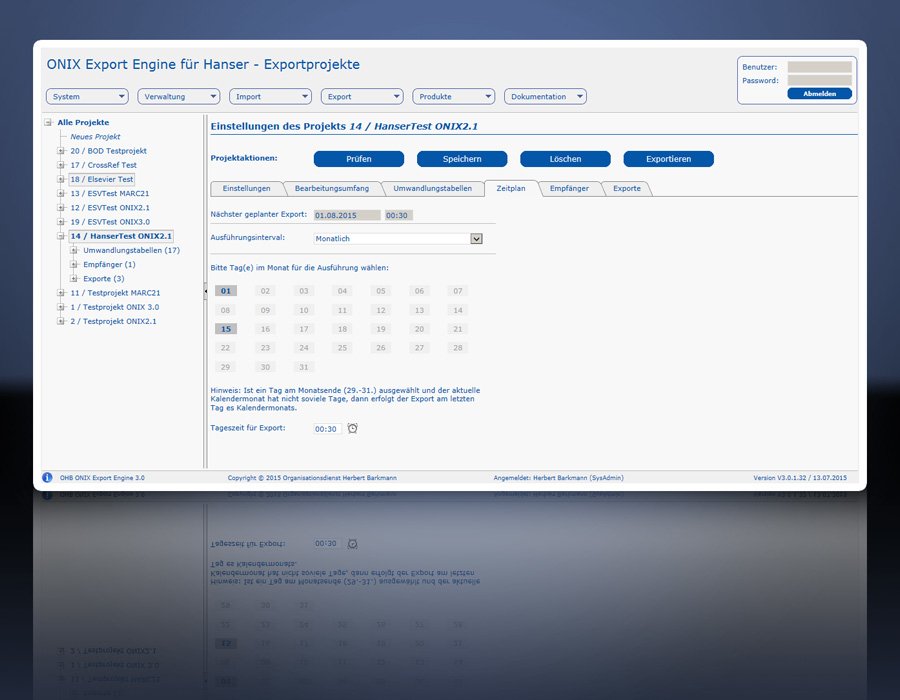This screenshot has width=900, height=700.
Task: Click the Angemeldet: Herbert Barkmann status text
Action: point(558,477)
